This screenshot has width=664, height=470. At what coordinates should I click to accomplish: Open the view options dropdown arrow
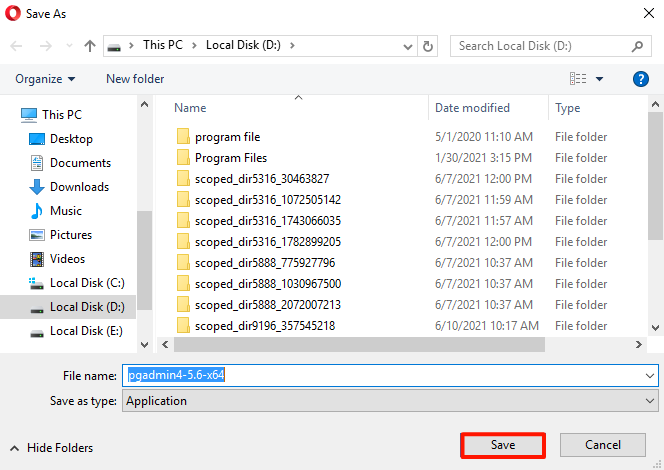(599, 79)
